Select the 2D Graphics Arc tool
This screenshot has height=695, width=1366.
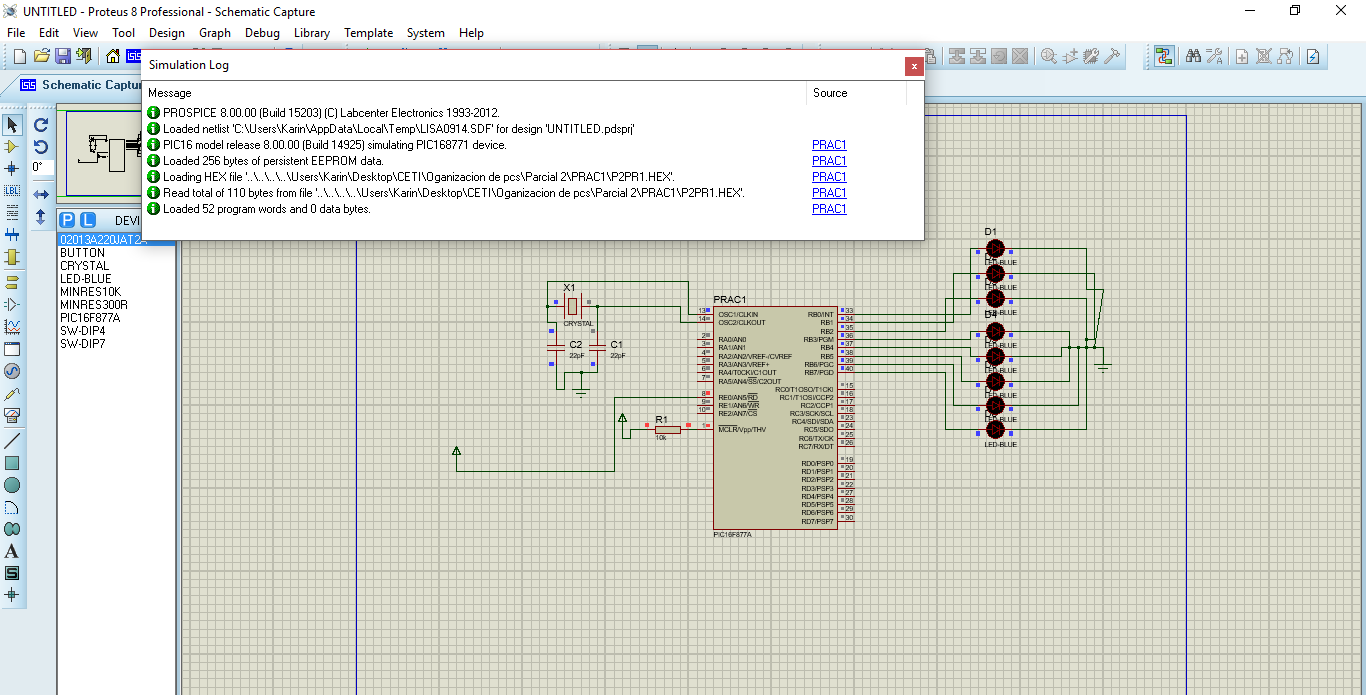coord(12,507)
